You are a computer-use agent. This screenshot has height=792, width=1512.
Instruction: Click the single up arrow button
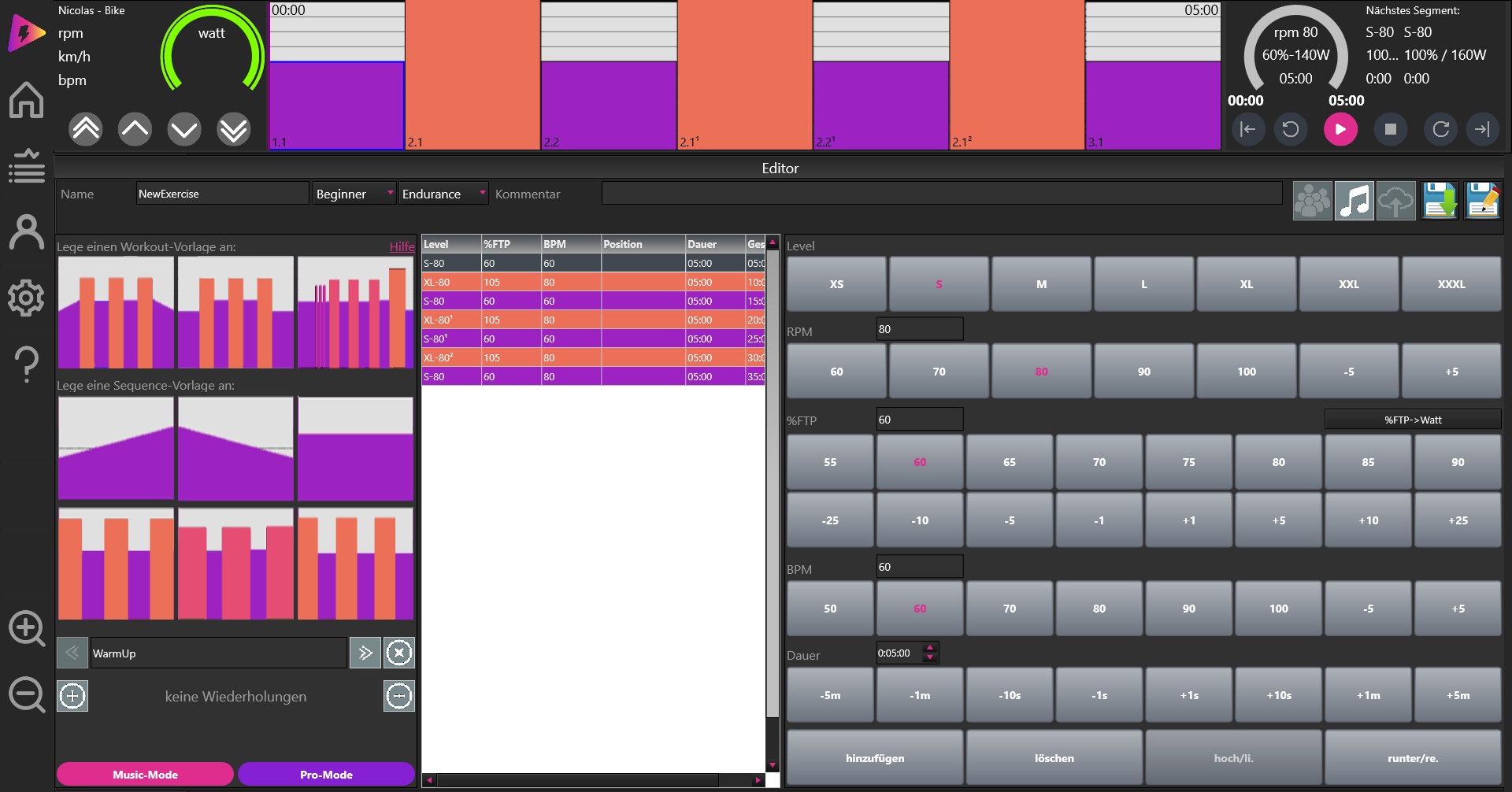(x=135, y=129)
